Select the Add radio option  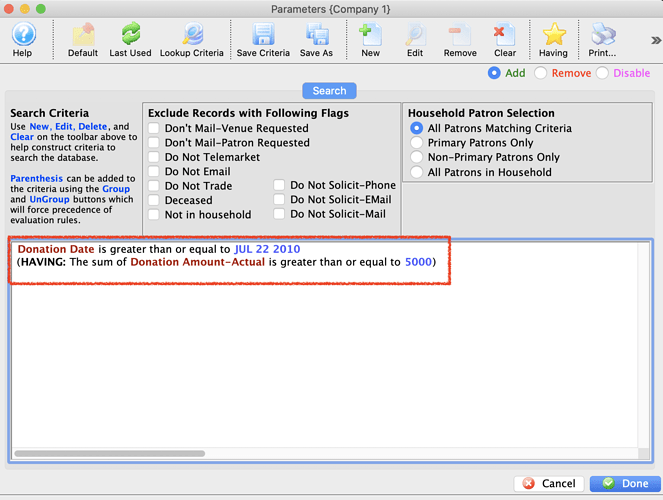click(x=494, y=73)
